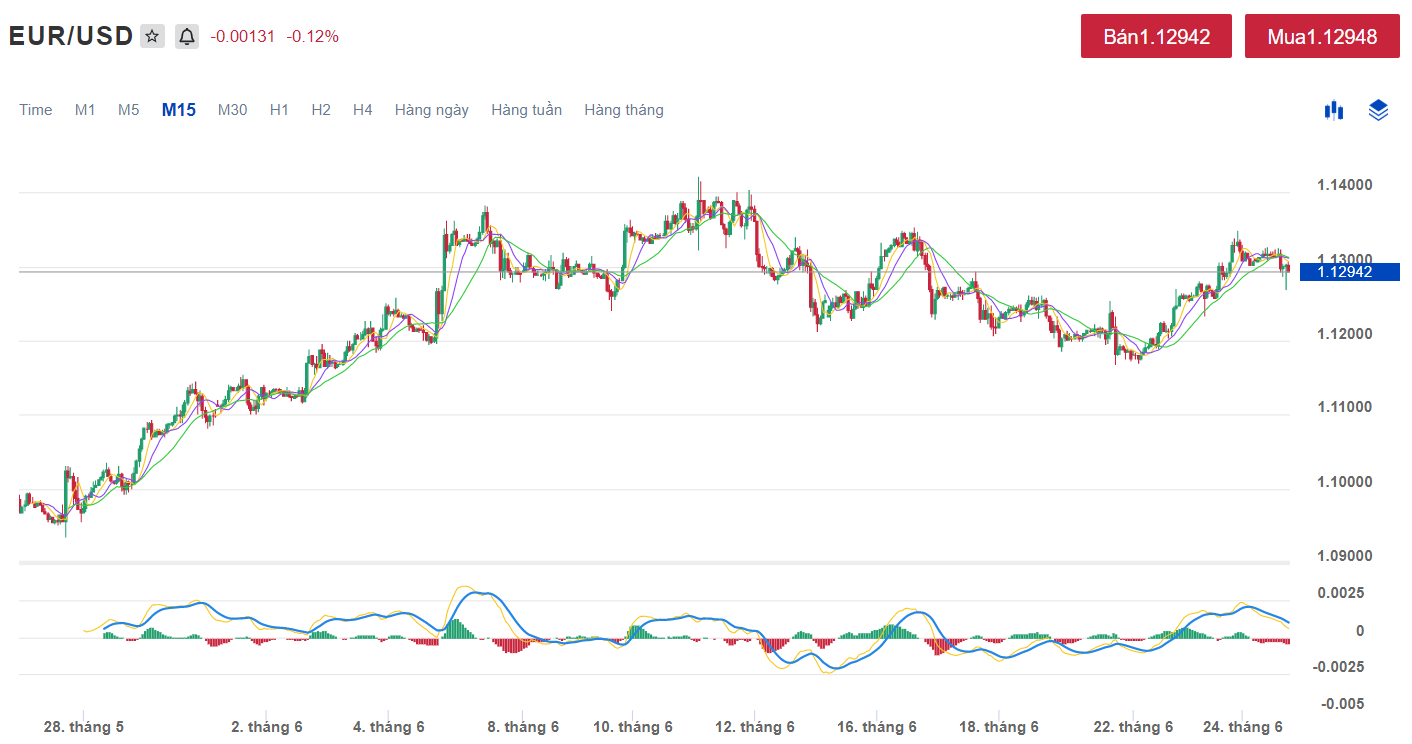Click the Bán 1.12942 sell button
Image resolution: width=1412 pixels, height=744 pixels.
[1157, 37]
